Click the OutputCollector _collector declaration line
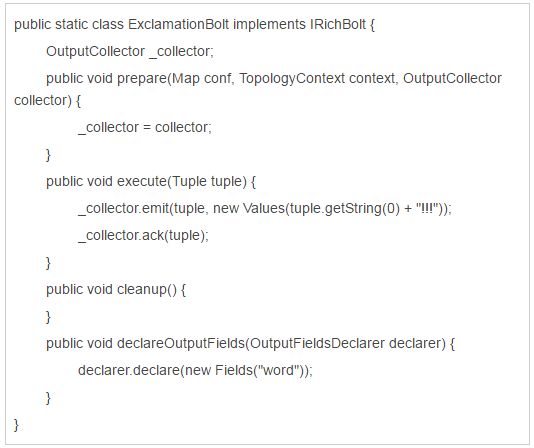The height and width of the screenshot is (448, 534). click(130, 52)
